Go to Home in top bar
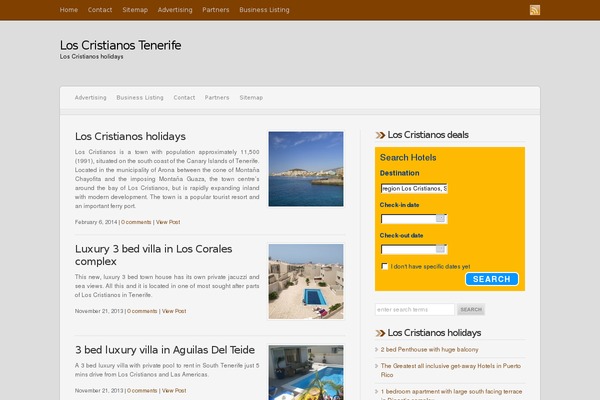600x400 pixels. 68,10
